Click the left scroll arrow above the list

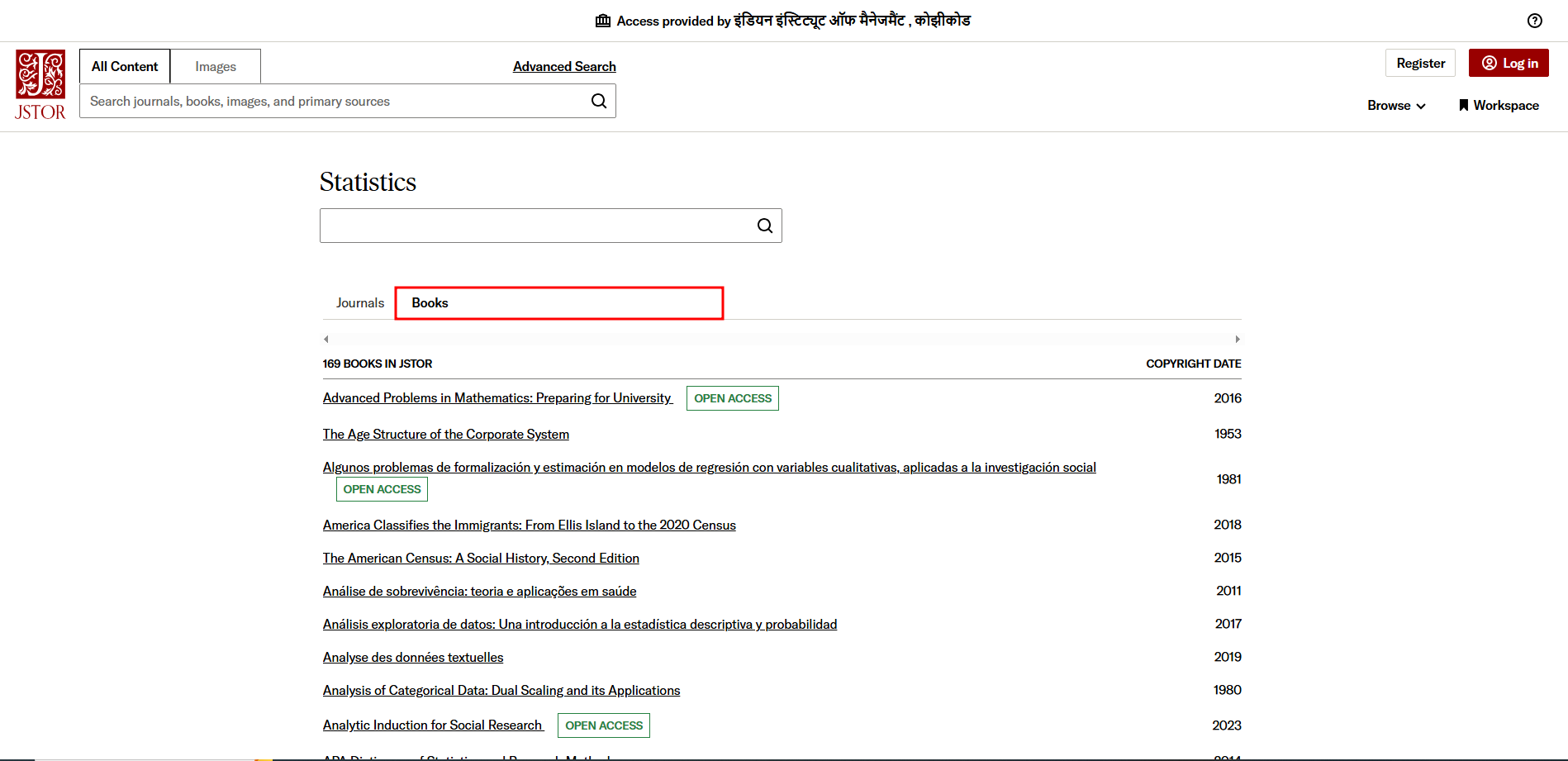click(x=326, y=339)
